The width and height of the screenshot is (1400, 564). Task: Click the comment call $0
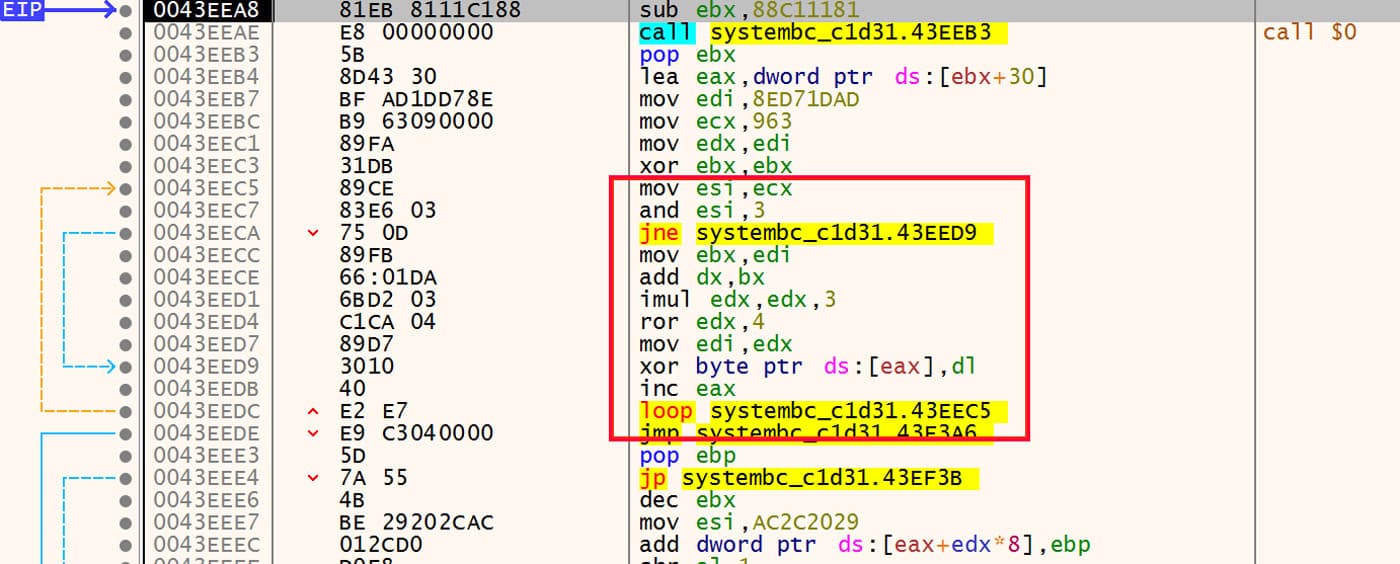tap(1310, 32)
